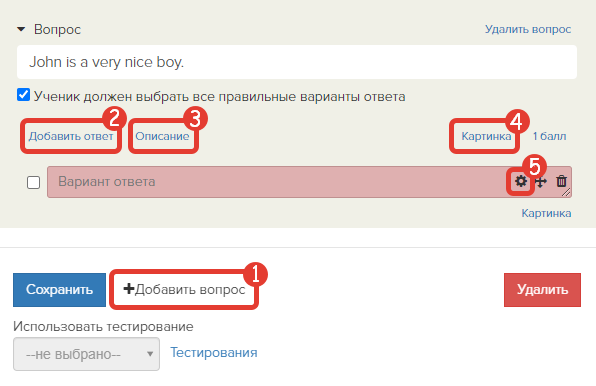The width and height of the screenshot is (596, 386).
Task: Click the 'Картинка' link below the answer field
Action: (546, 213)
